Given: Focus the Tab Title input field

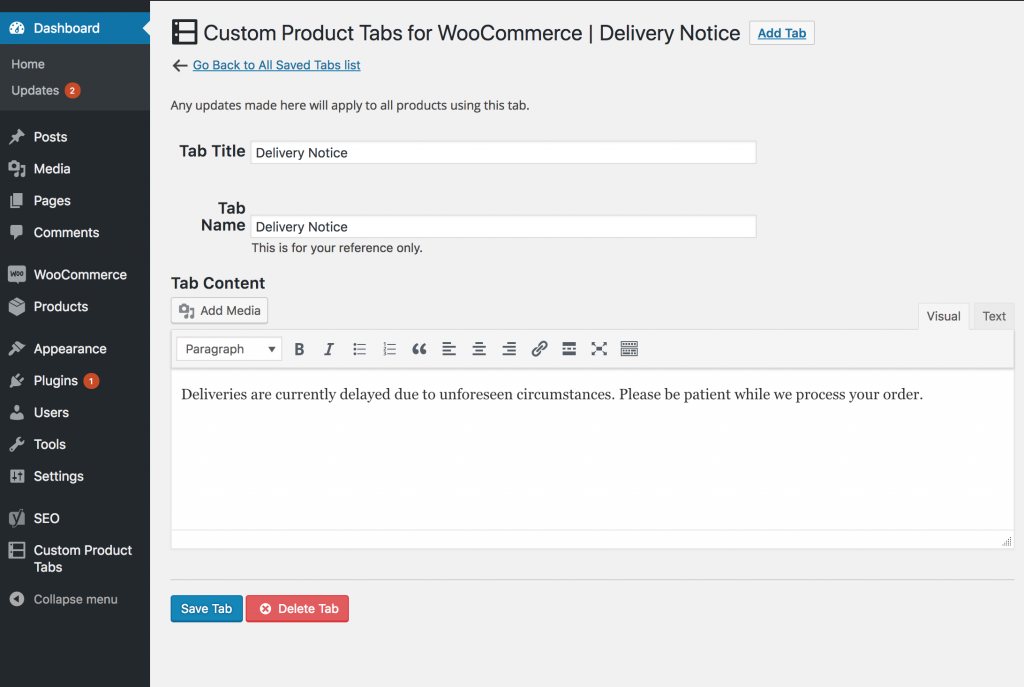Looking at the screenshot, I should coord(504,152).
